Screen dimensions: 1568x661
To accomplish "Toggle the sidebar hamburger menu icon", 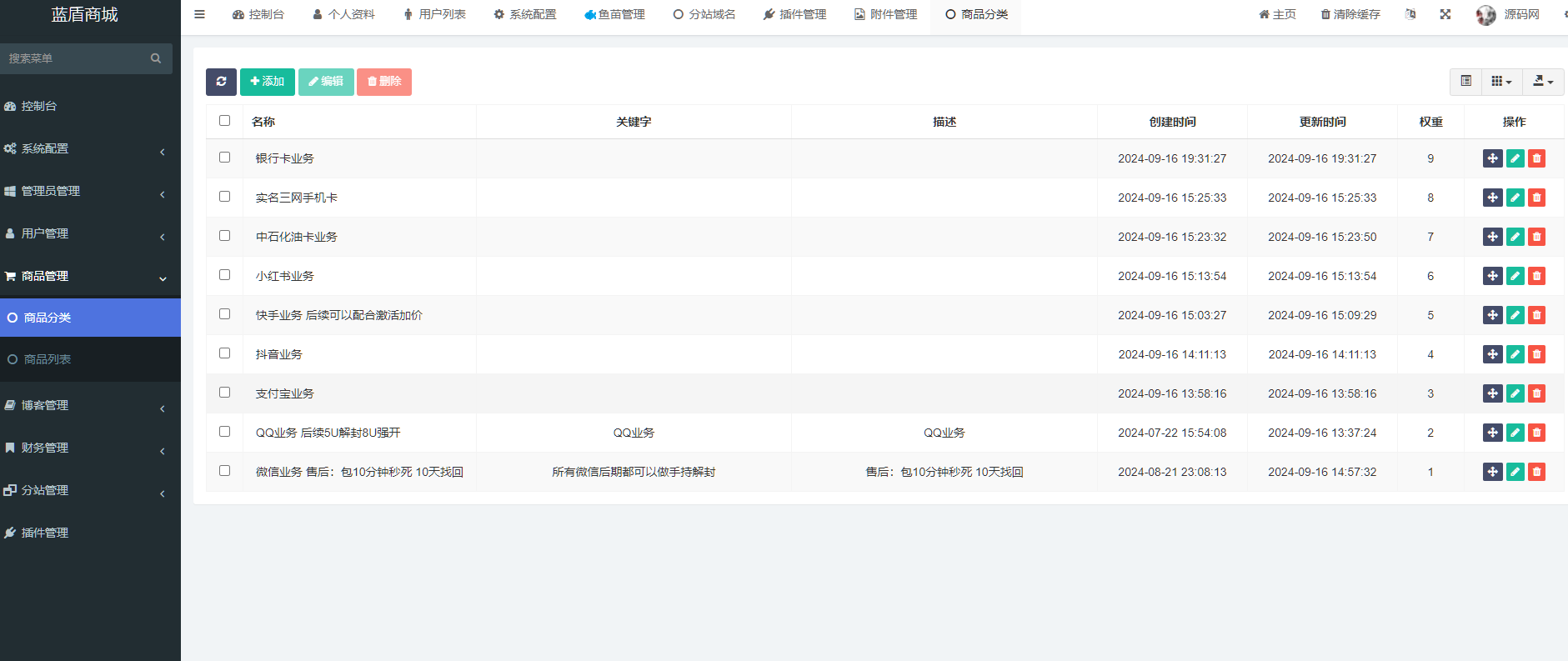I will [x=199, y=14].
